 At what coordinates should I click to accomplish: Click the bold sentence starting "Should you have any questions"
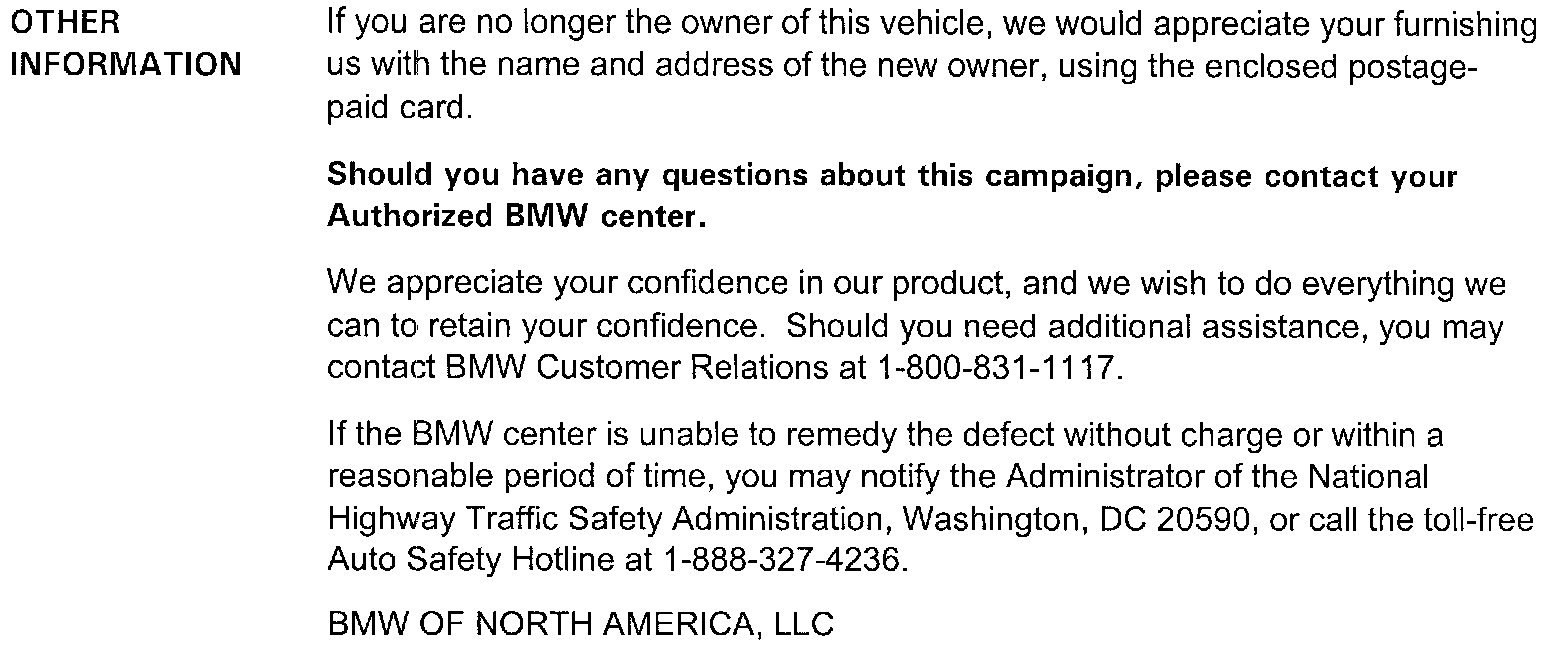click(891, 176)
